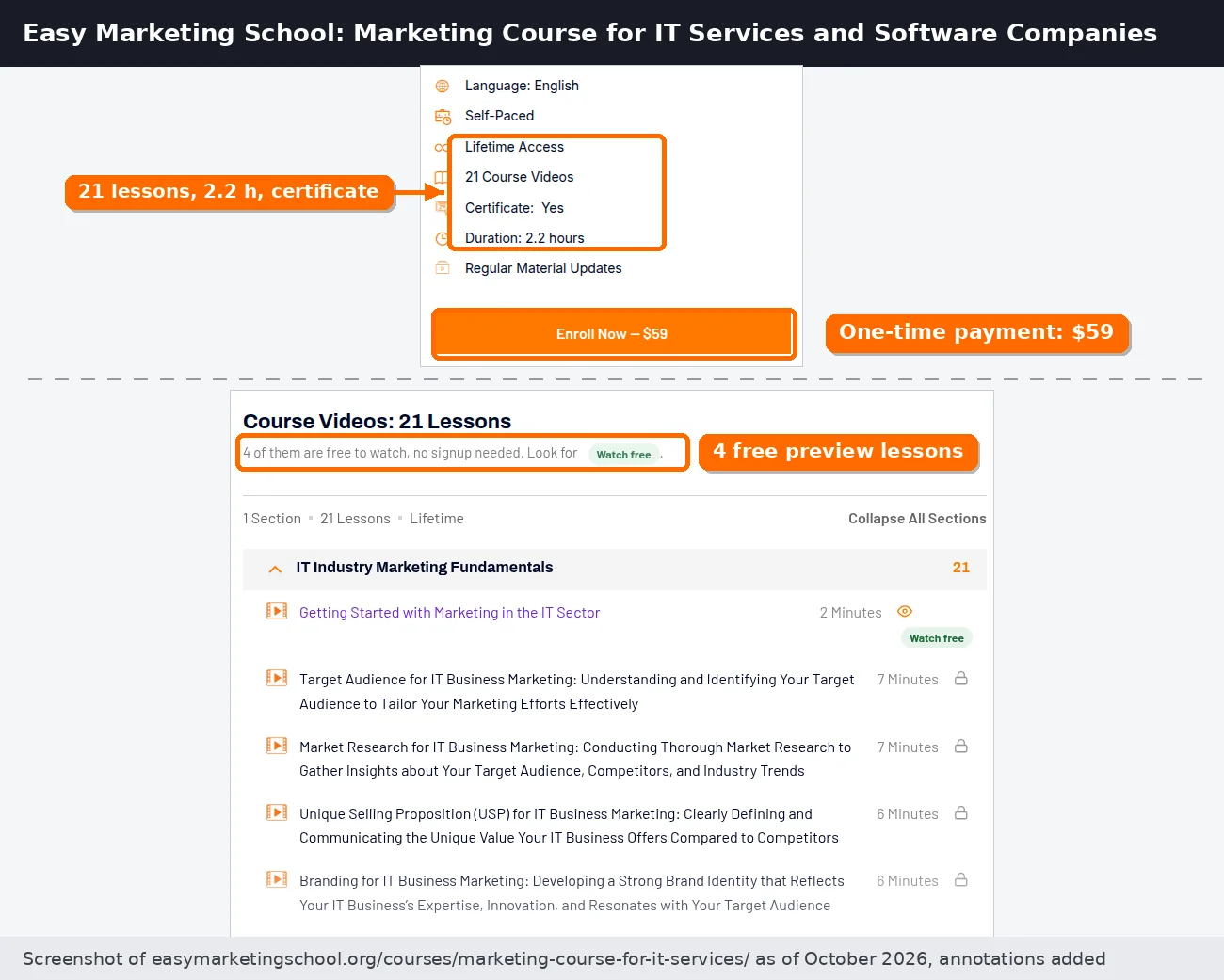1224x980 pixels.
Task: Click the Duration: 2.2 hours text
Action: pyautogui.click(x=524, y=238)
